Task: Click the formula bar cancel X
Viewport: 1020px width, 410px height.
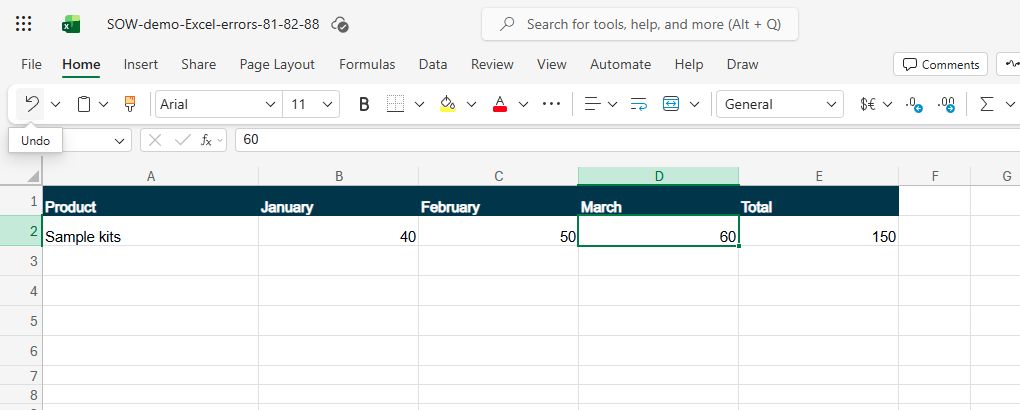Action: pyautogui.click(x=155, y=140)
